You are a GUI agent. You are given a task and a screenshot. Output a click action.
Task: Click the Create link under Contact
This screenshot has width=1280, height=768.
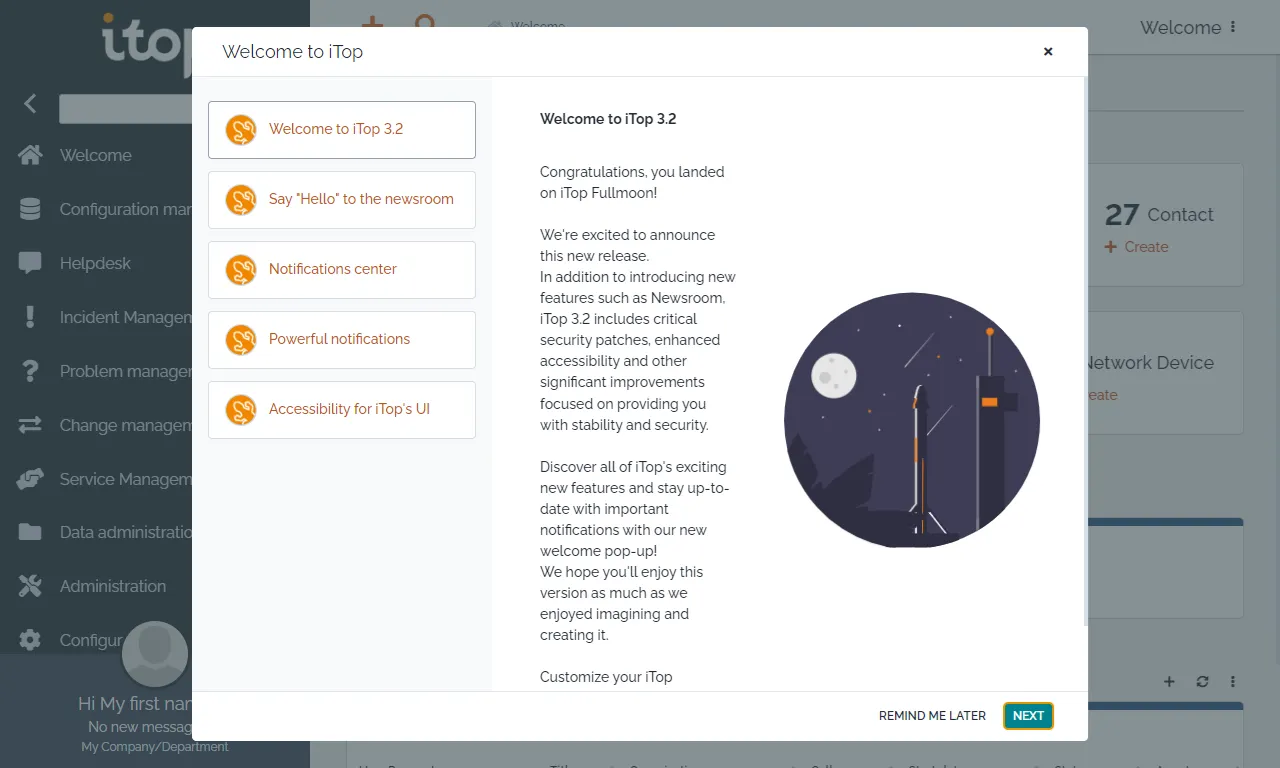click(x=1137, y=247)
